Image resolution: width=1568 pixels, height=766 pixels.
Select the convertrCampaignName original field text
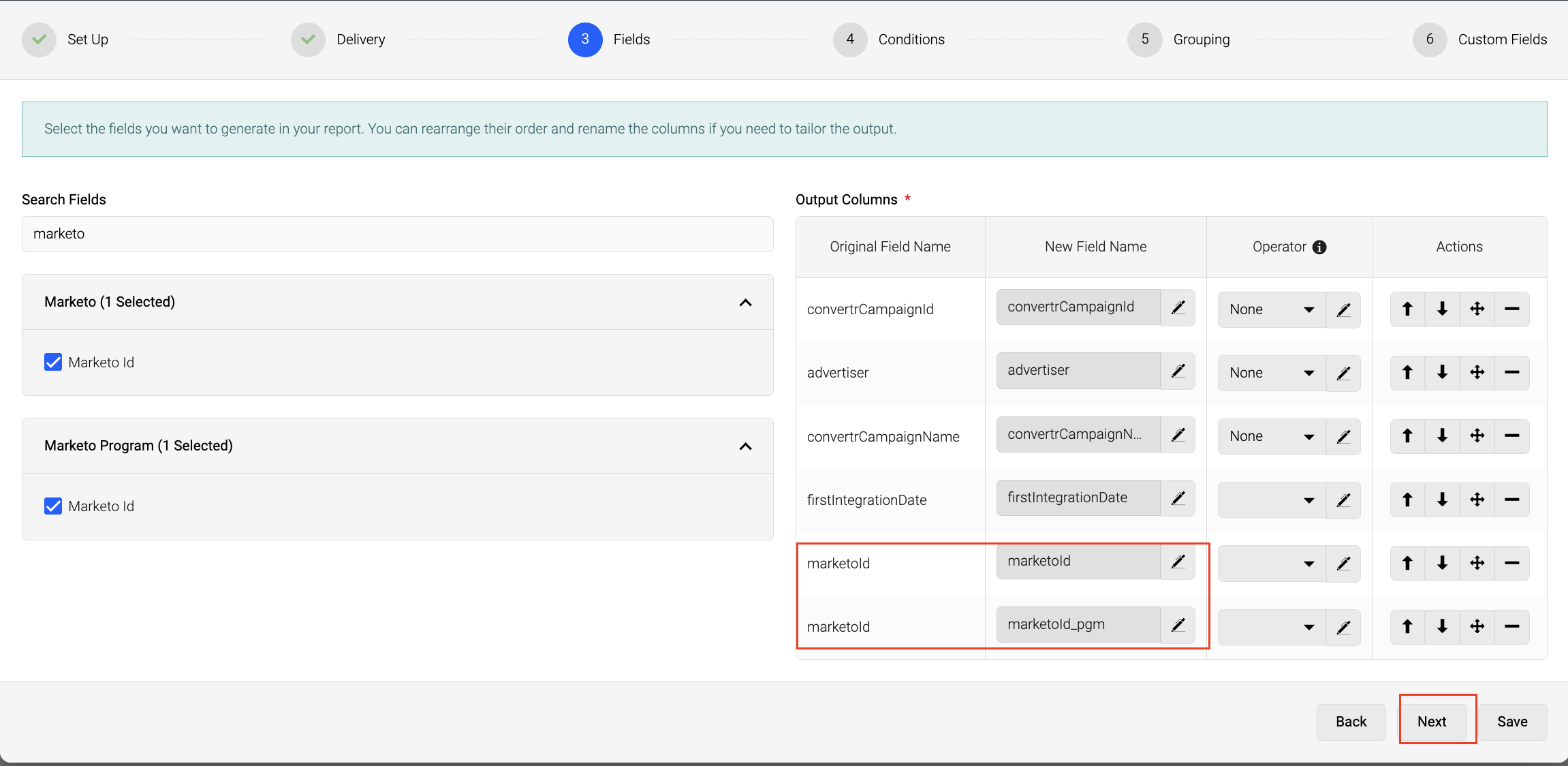883,437
